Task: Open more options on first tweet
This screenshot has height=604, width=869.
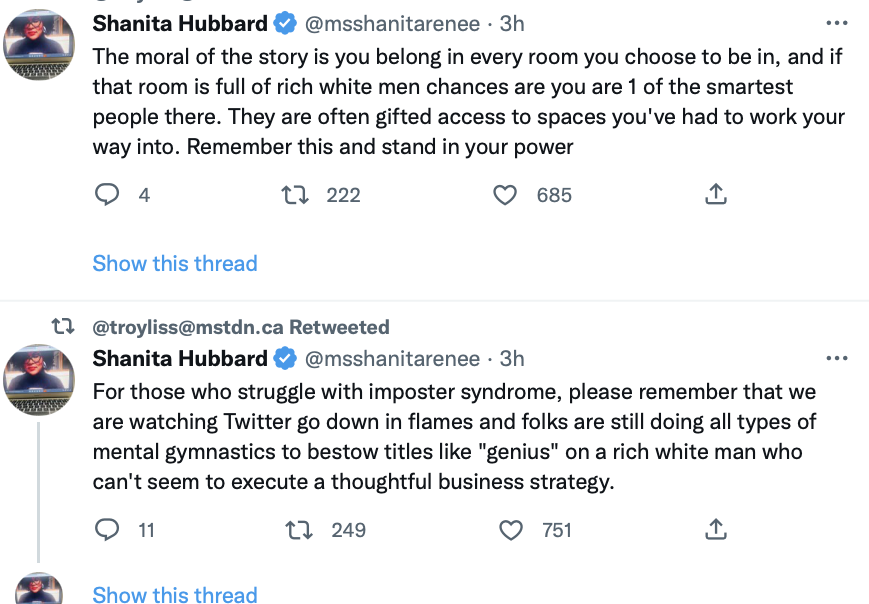Action: pyautogui.click(x=836, y=23)
